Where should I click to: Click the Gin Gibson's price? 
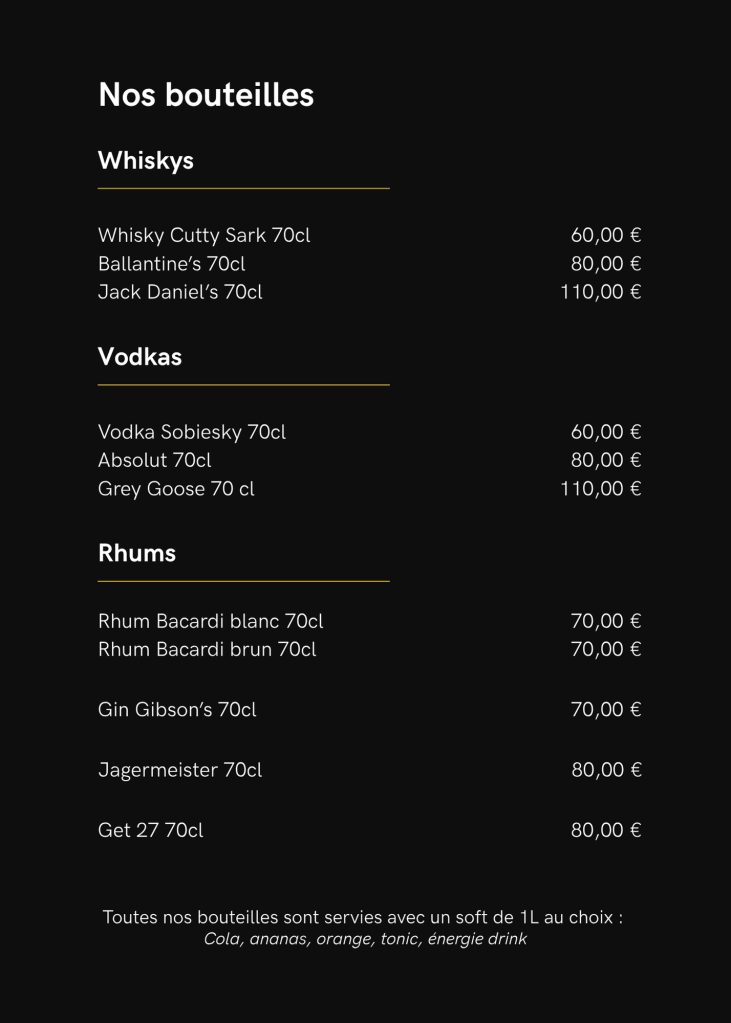pos(606,710)
